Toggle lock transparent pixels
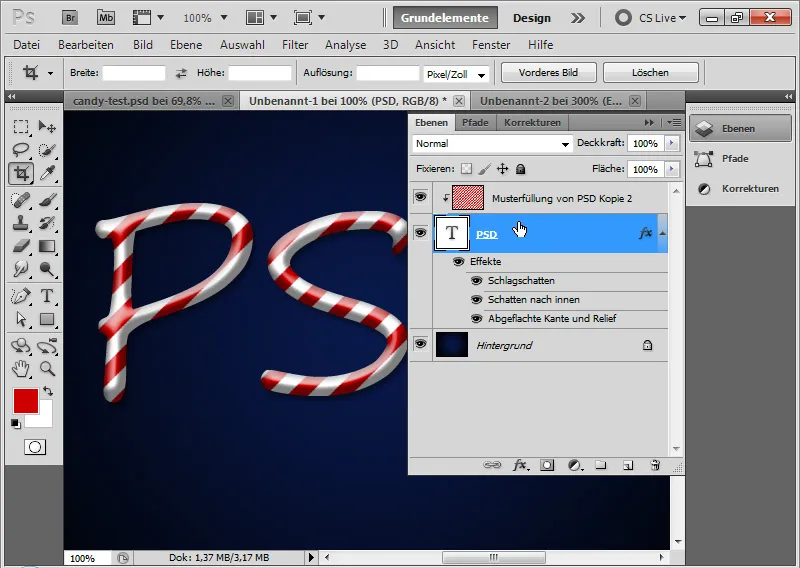This screenshot has width=800, height=568. click(x=466, y=169)
